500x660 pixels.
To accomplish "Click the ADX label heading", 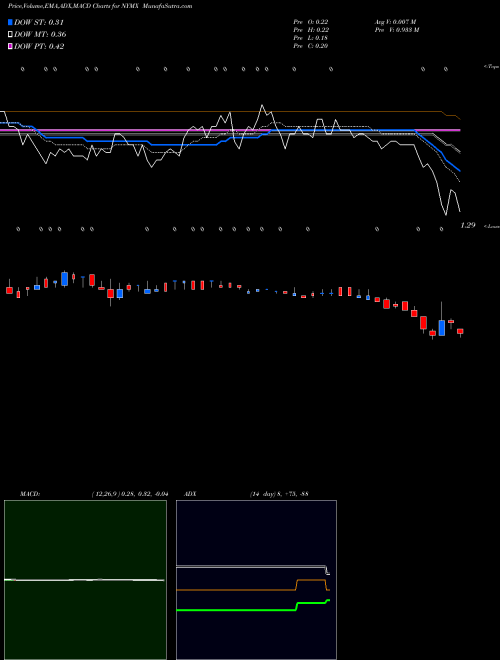I will coord(190,494).
